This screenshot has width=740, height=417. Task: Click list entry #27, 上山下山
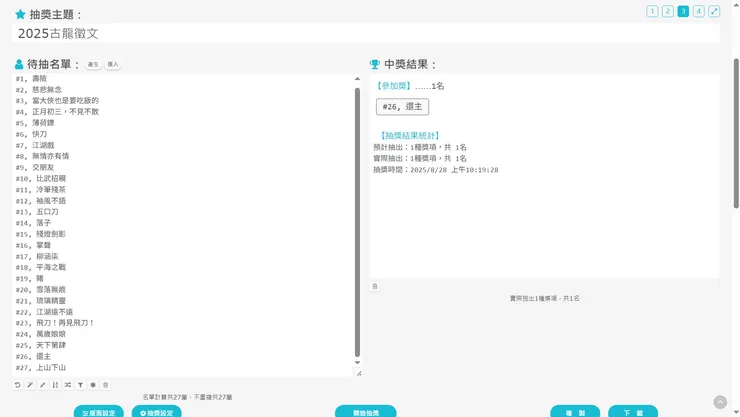click(x=41, y=367)
